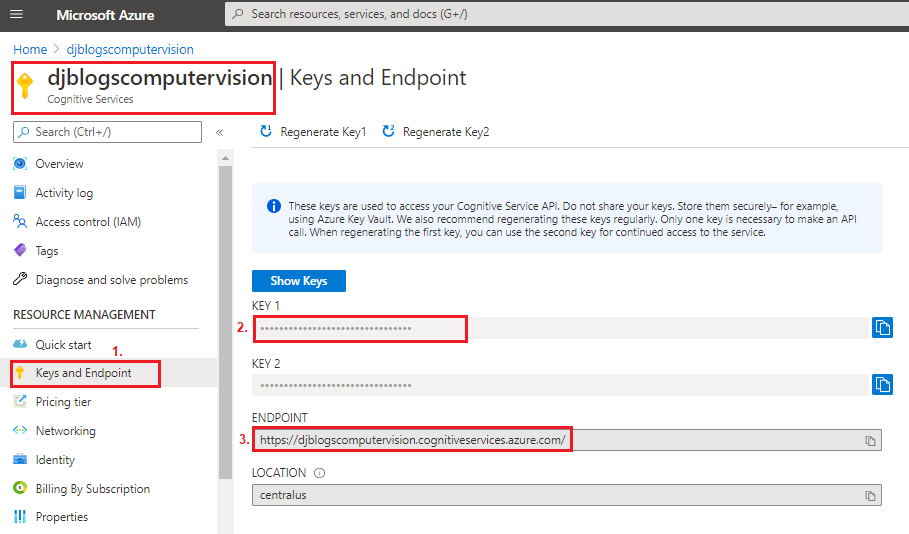
Task: Click the Regenerate Key1 refresh icon
Action: [266, 132]
